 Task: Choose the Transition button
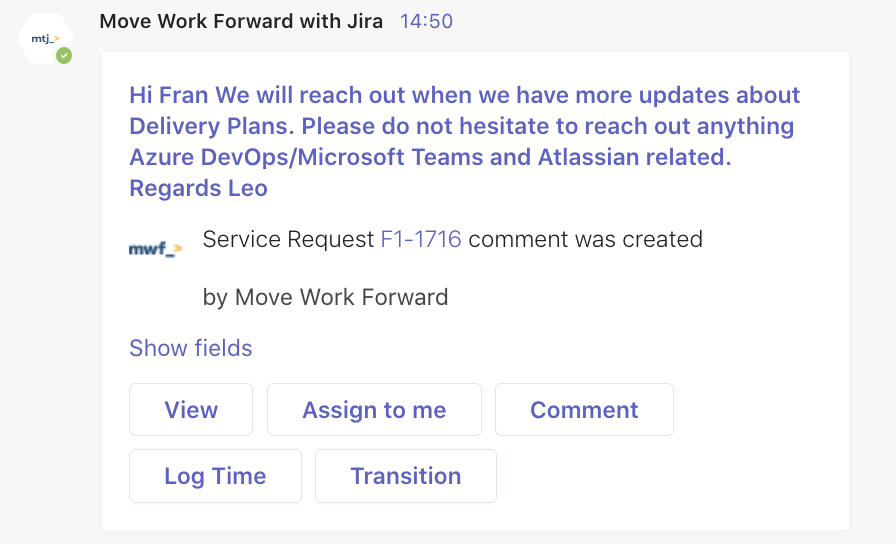(x=405, y=476)
